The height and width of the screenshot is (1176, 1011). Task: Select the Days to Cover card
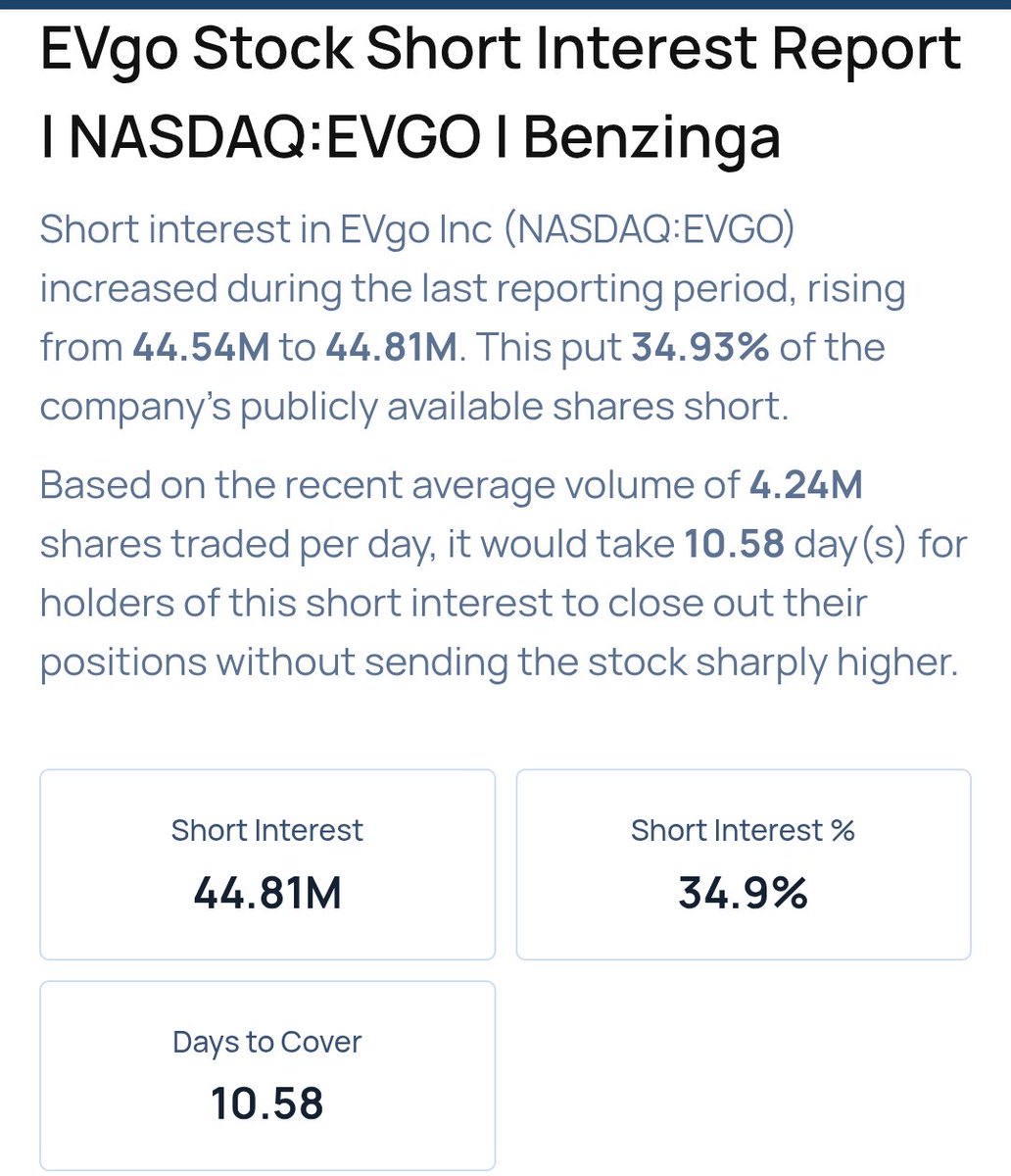267,1075
